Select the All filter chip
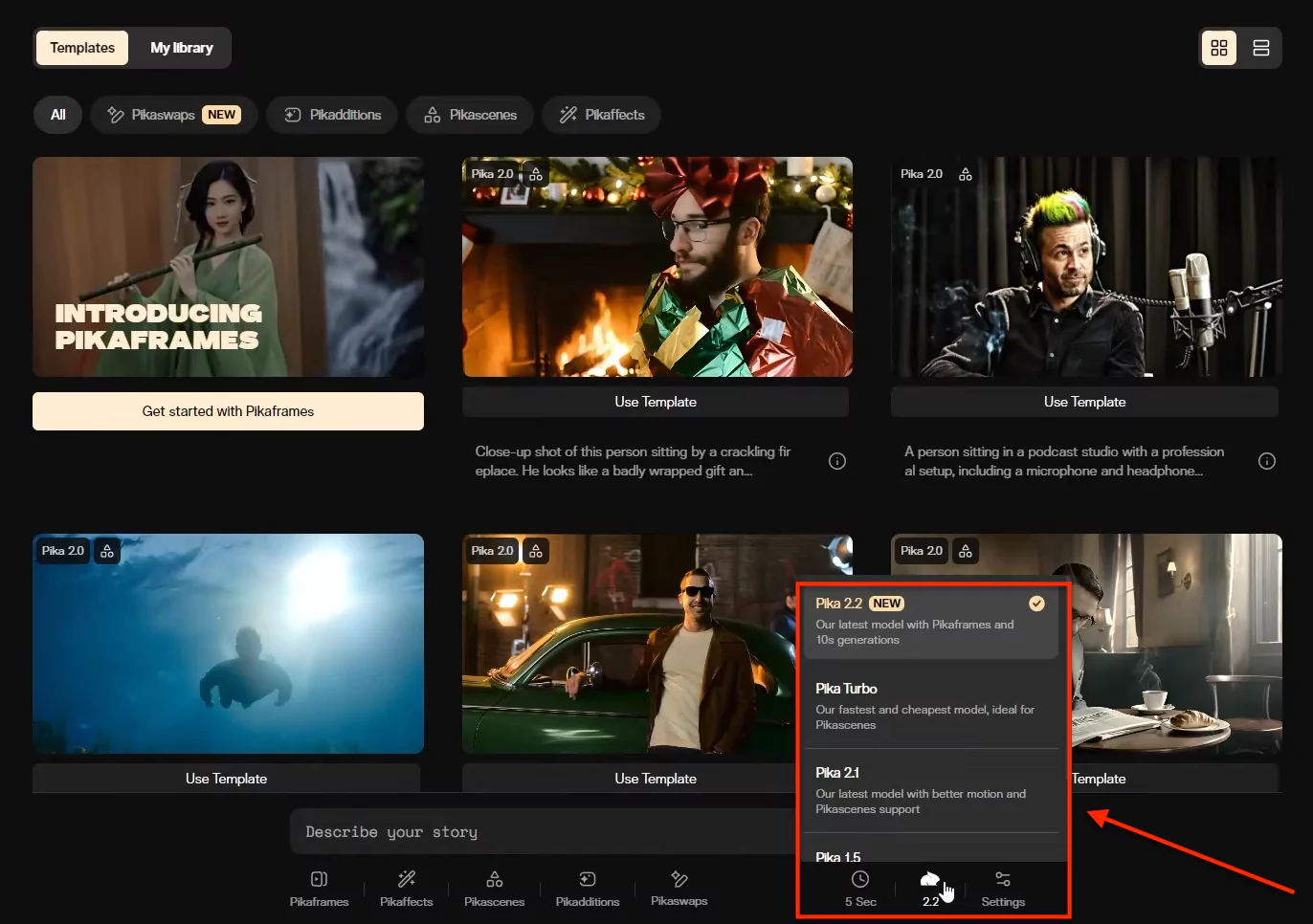1313x924 pixels. [58, 115]
